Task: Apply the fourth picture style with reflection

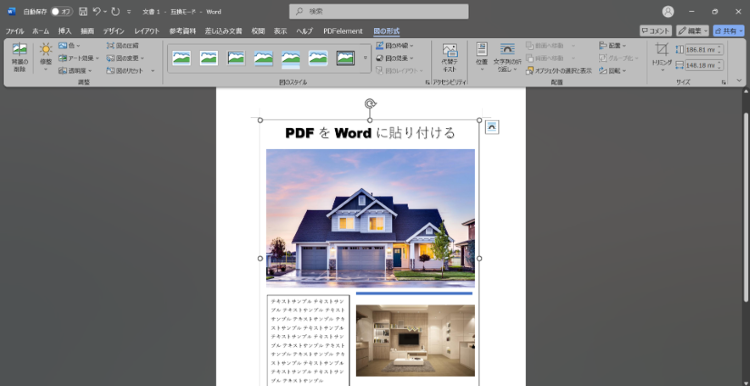Action: 264,58
